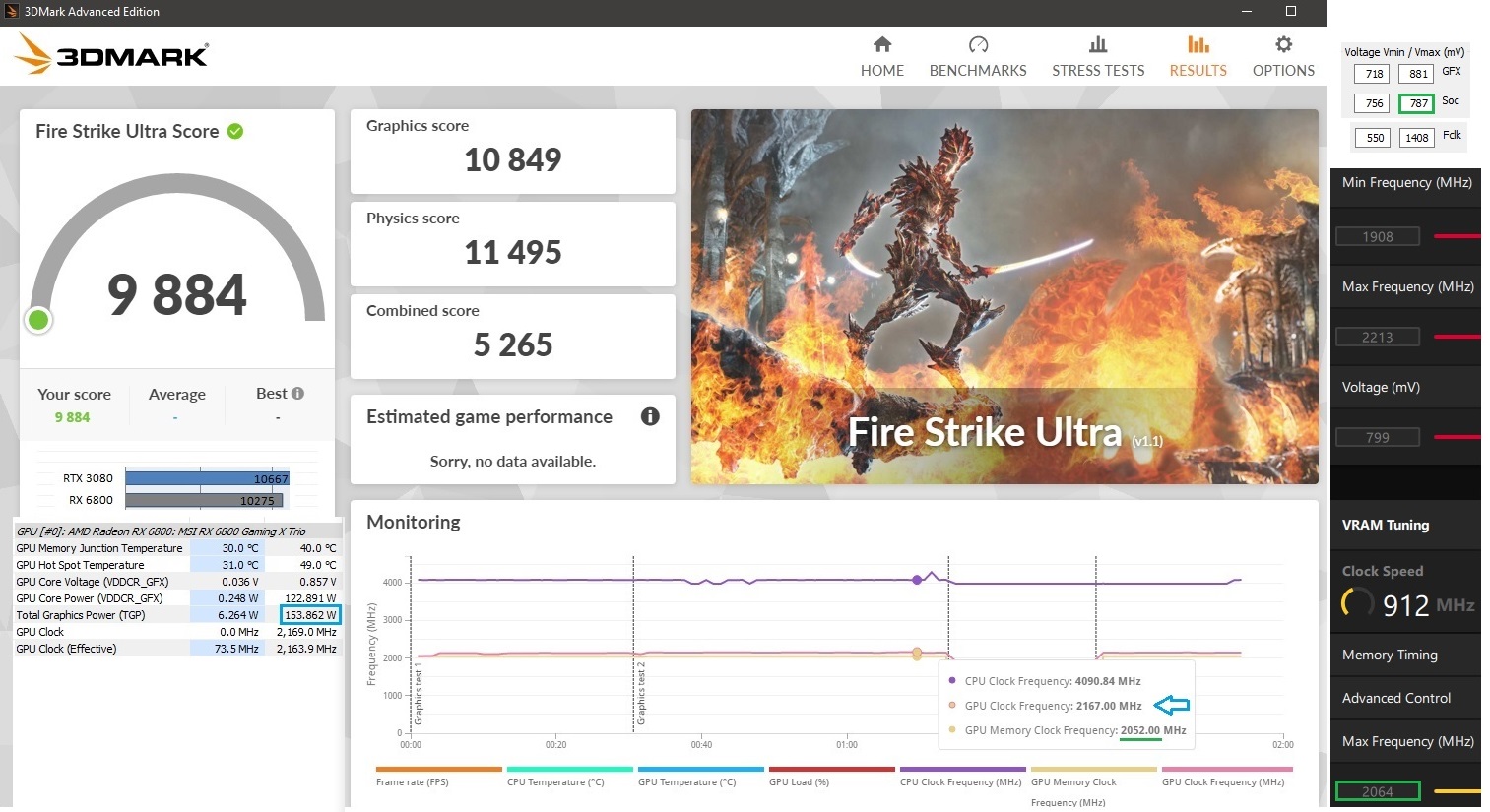Click Combined score value 5 265
This screenshot has height=812, width=1490.
tap(512, 344)
